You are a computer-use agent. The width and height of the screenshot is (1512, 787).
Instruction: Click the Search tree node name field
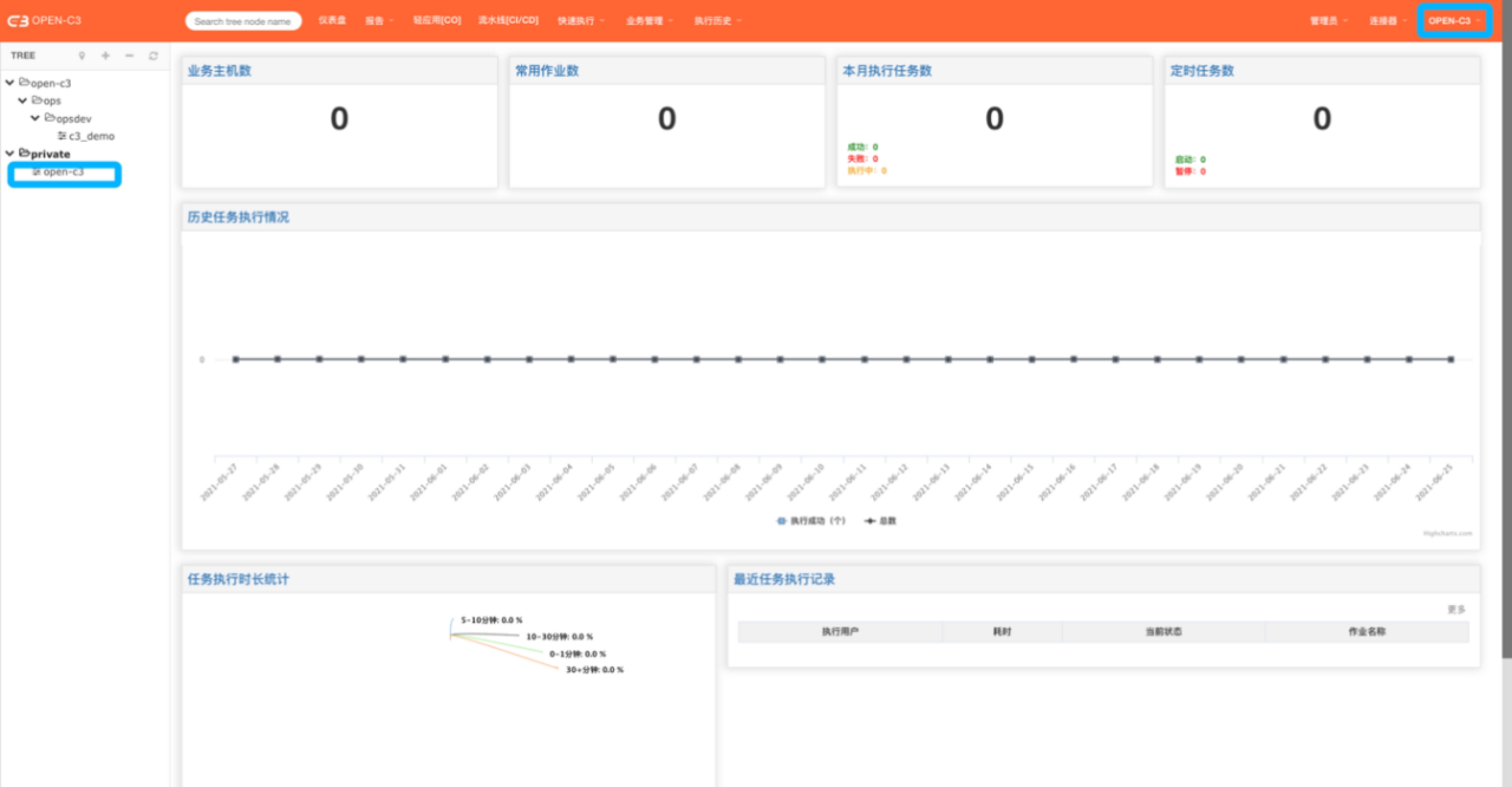[243, 21]
